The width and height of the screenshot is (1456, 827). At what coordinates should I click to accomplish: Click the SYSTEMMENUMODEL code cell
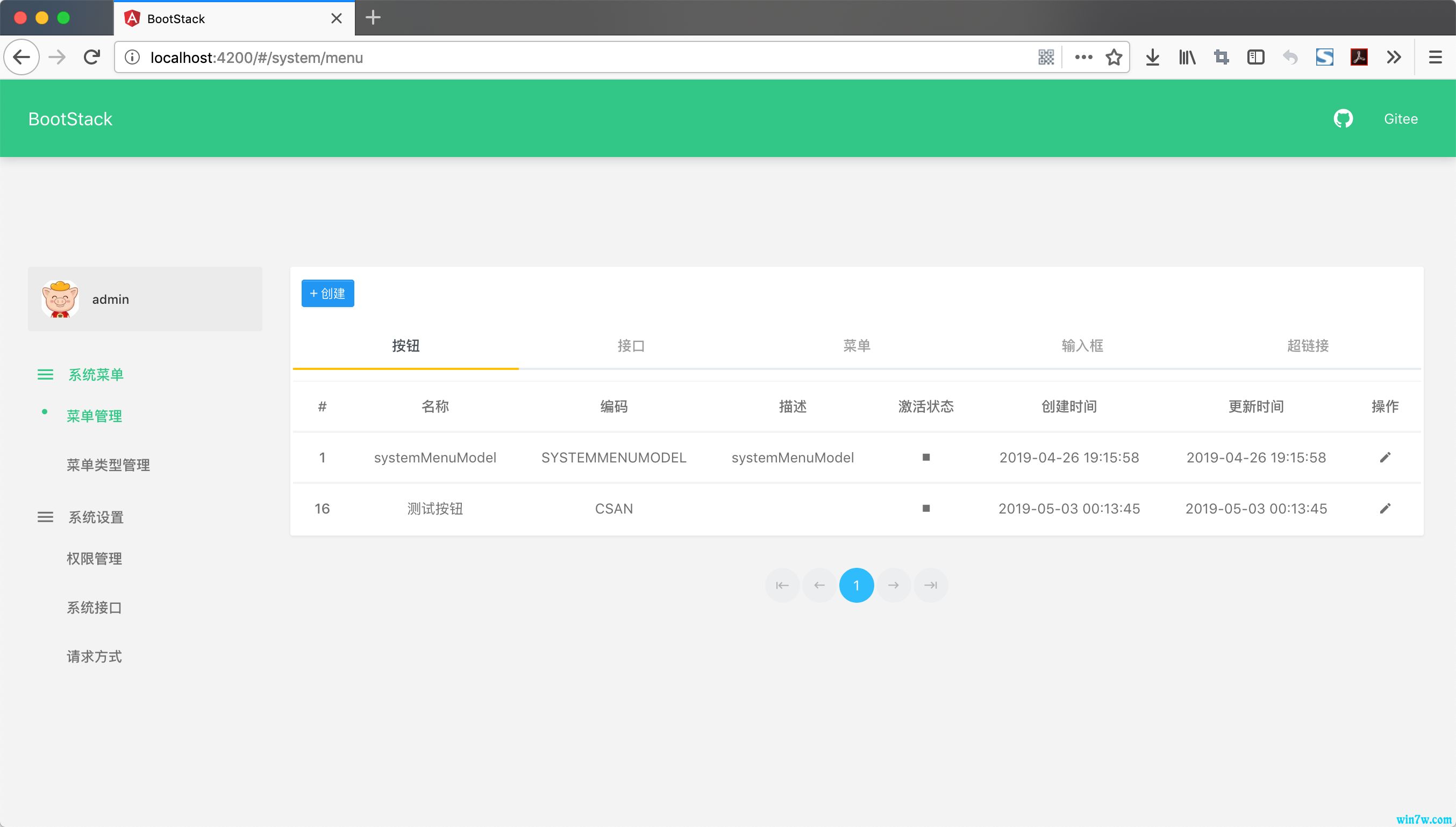(614, 457)
